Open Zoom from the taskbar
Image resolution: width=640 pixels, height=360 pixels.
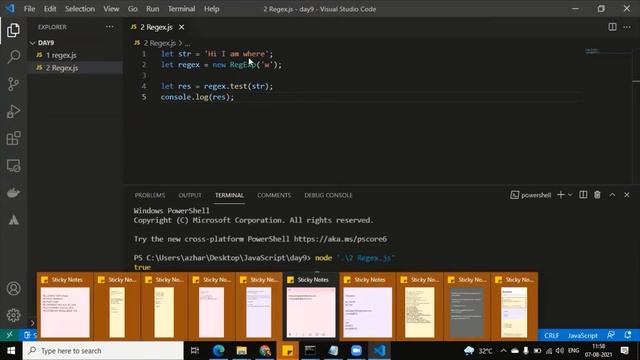pyautogui.click(x=356, y=351)
